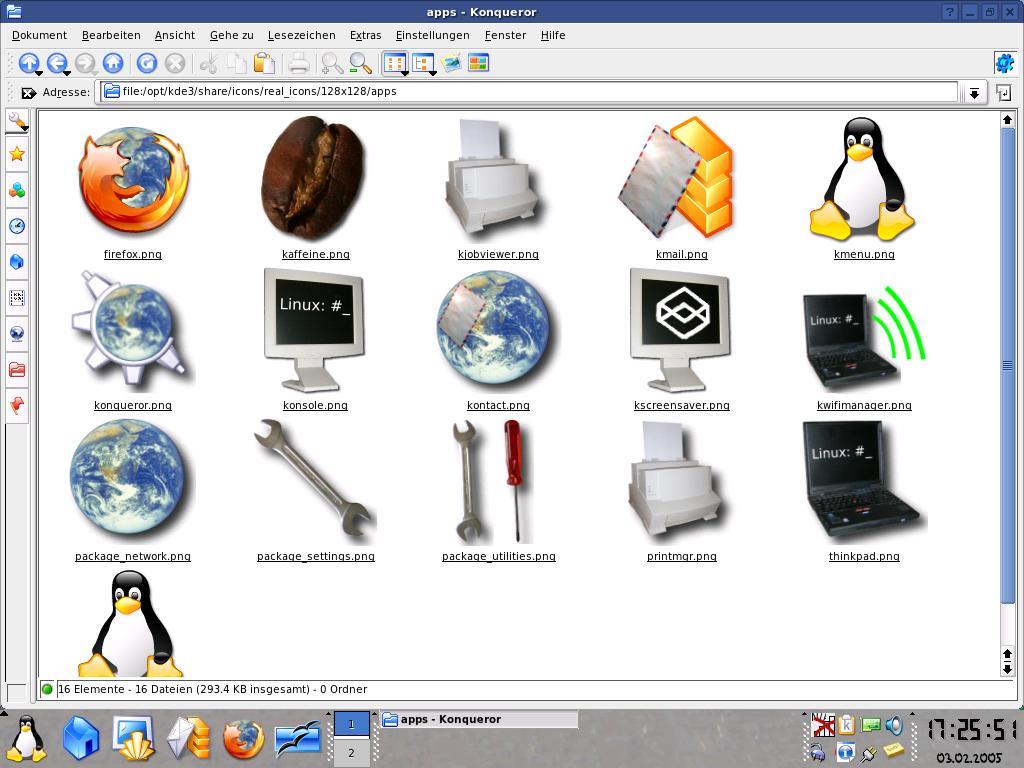Open the firefox.png file link
This screenshot has width=1024, height=768.
pyautogui.click(x=133, y=254)
